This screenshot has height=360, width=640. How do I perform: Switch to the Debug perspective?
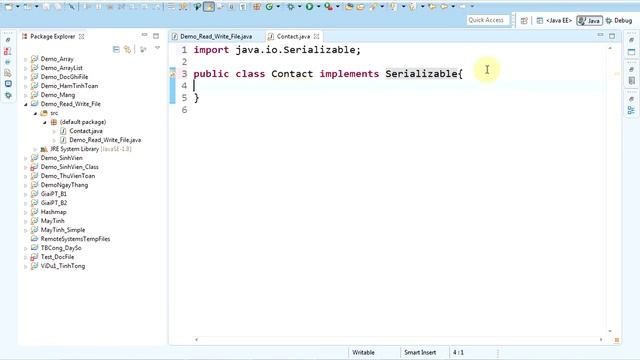tap(619, 20)
